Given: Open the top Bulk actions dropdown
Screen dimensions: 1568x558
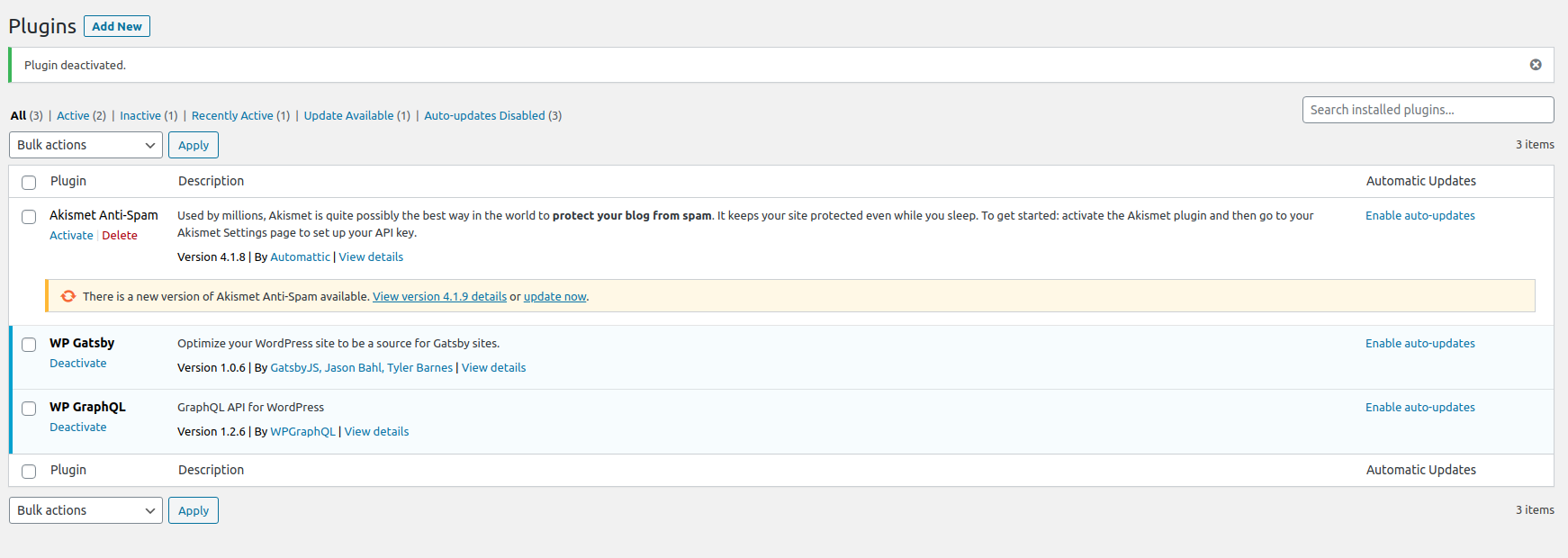Looking at the screenshot, I should coord(86,145).
